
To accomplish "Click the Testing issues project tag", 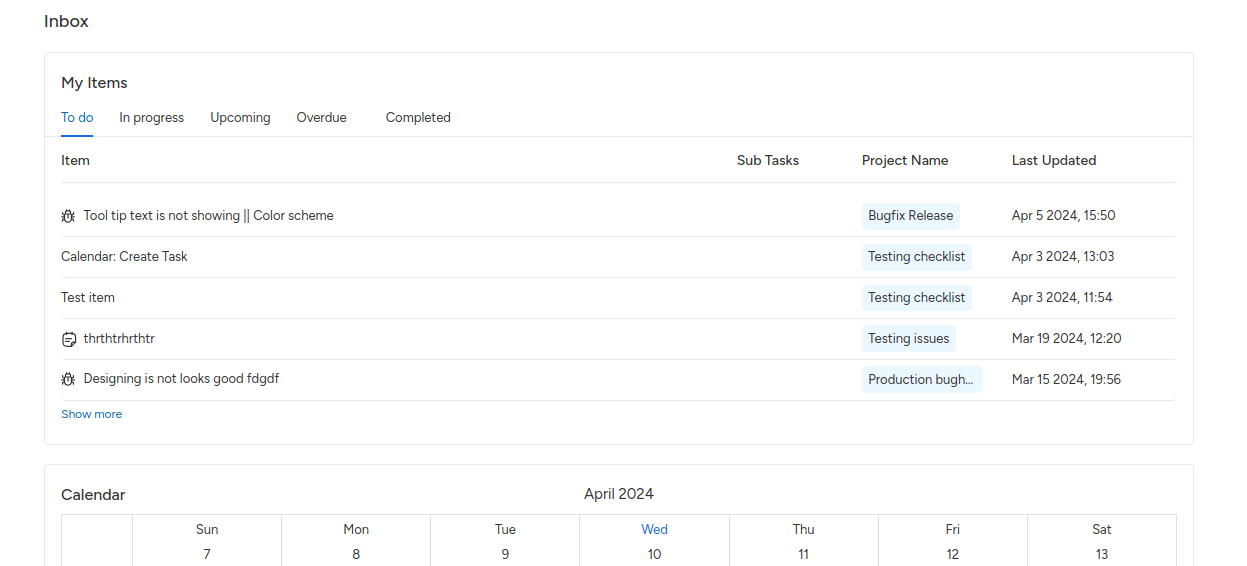I will (908, 339).
